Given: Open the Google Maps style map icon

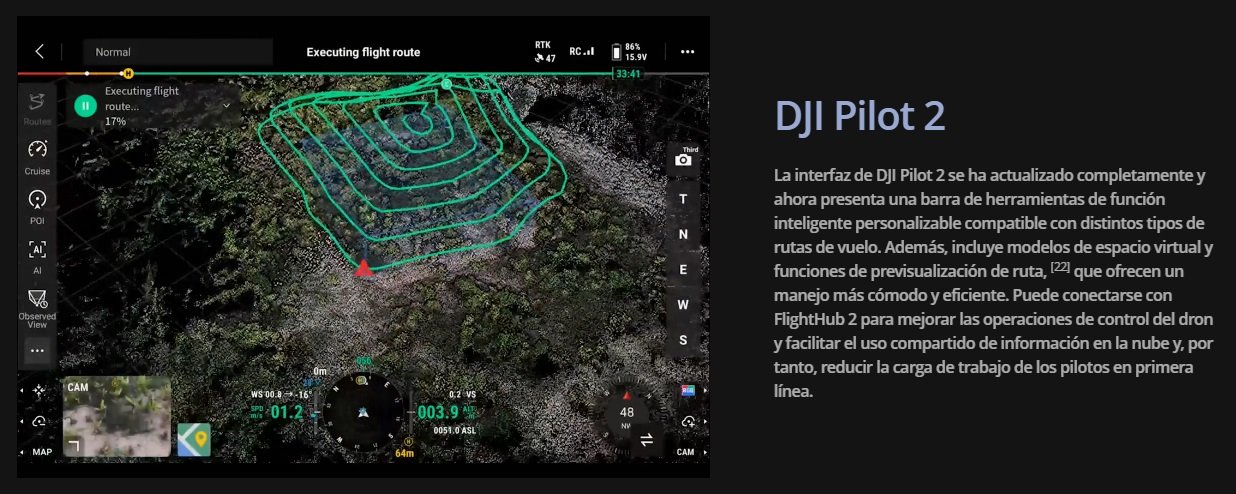Looking at the screenshot, I should [x=193, y=439].
